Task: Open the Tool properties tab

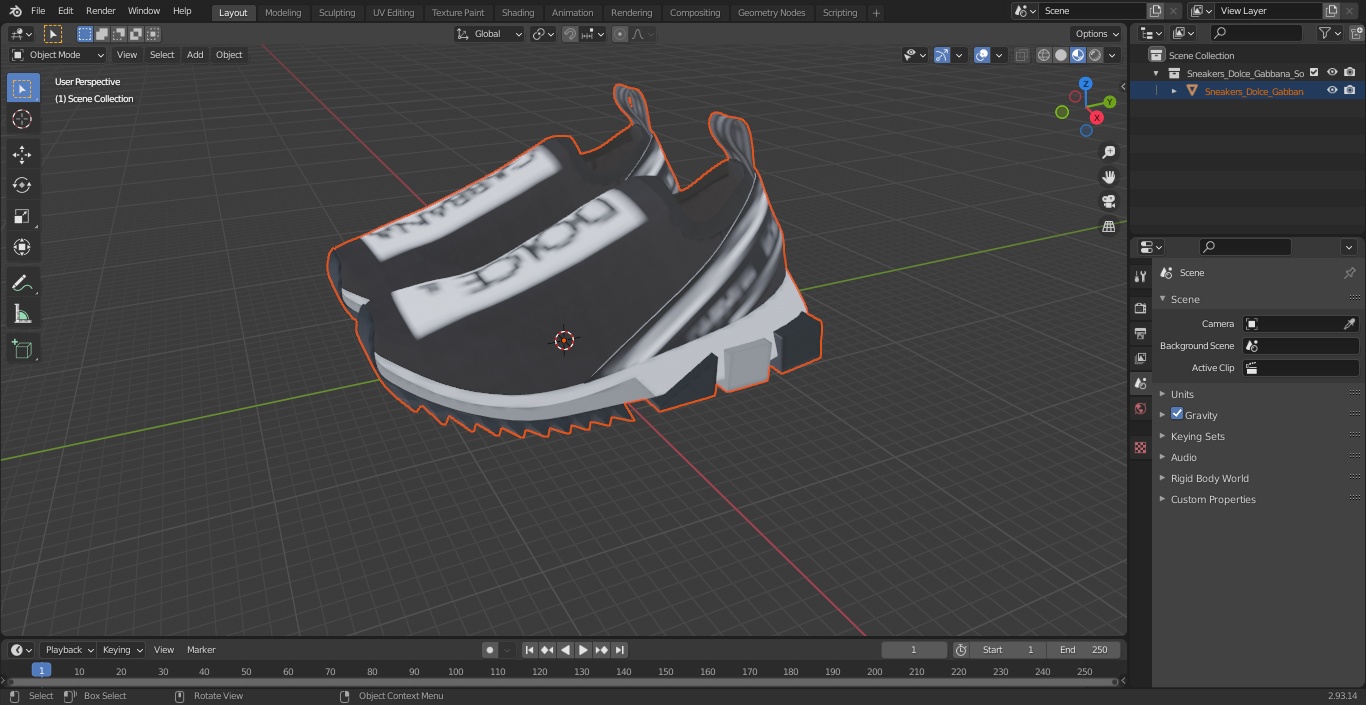Action: [1140, 276]
